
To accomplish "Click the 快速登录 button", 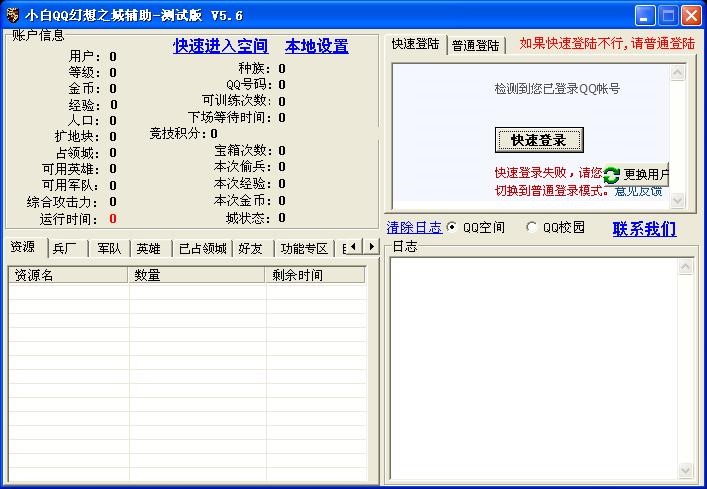I will tap(539, 140).
